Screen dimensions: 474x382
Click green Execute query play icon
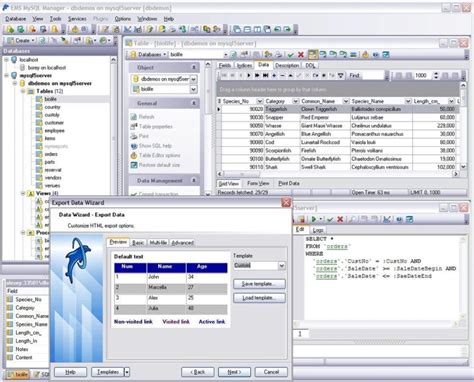(x=314, y=219)
